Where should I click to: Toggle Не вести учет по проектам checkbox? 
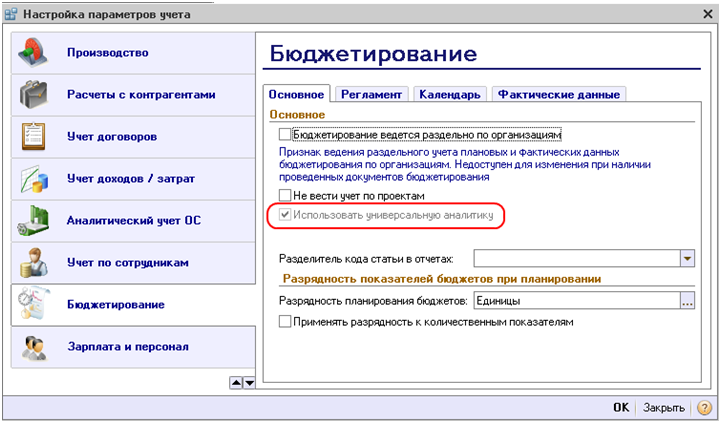coord(286,195)
